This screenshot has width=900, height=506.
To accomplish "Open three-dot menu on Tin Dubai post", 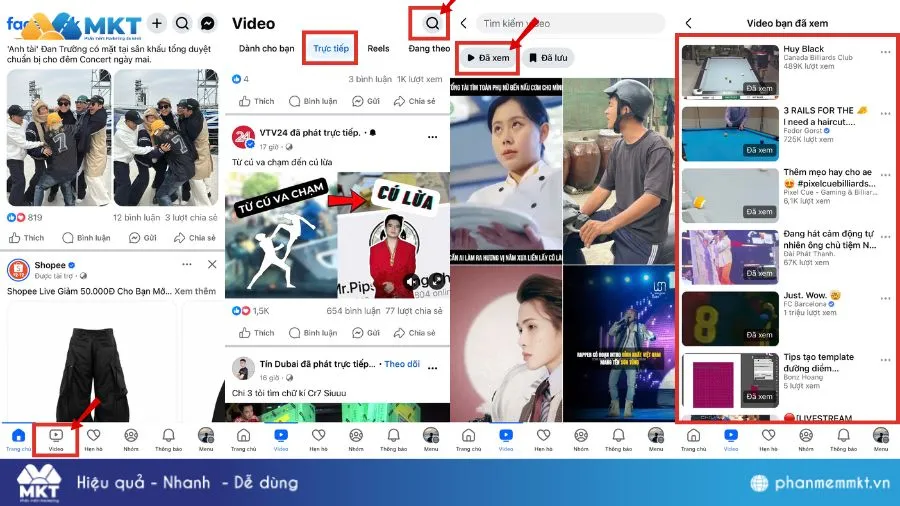I will [x=432, y=368].
